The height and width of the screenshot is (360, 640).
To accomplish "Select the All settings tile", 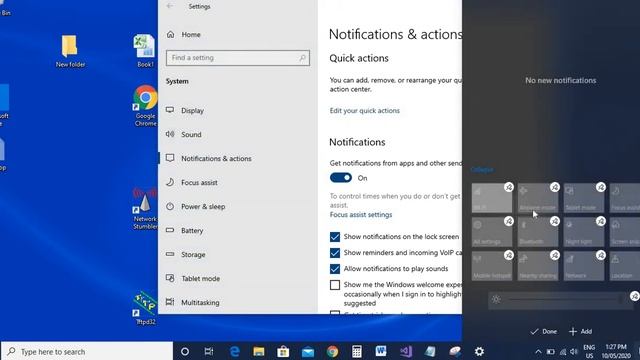I will [x=492, y=232].
